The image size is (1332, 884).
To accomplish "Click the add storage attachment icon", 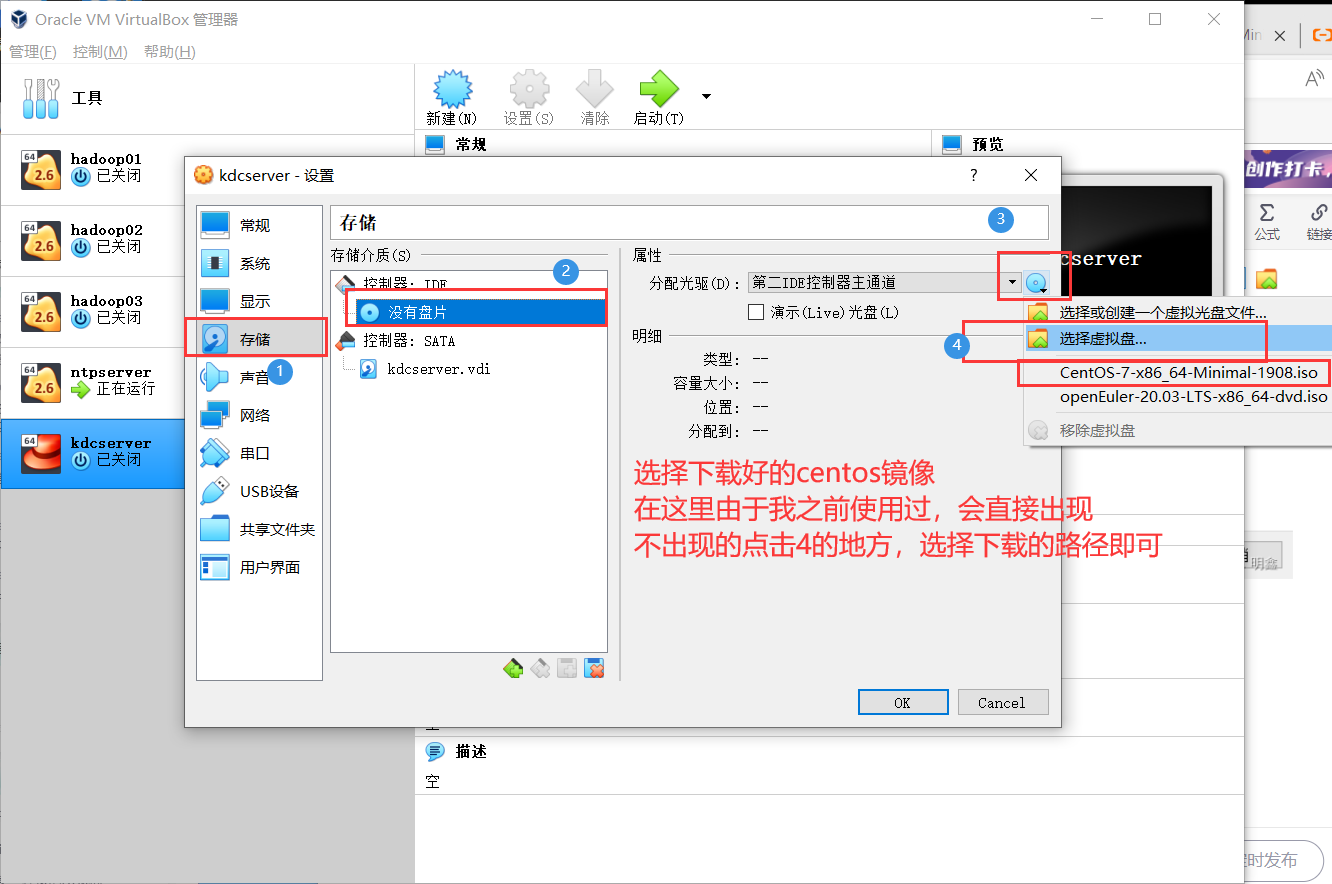I will (x=567, y=668).
